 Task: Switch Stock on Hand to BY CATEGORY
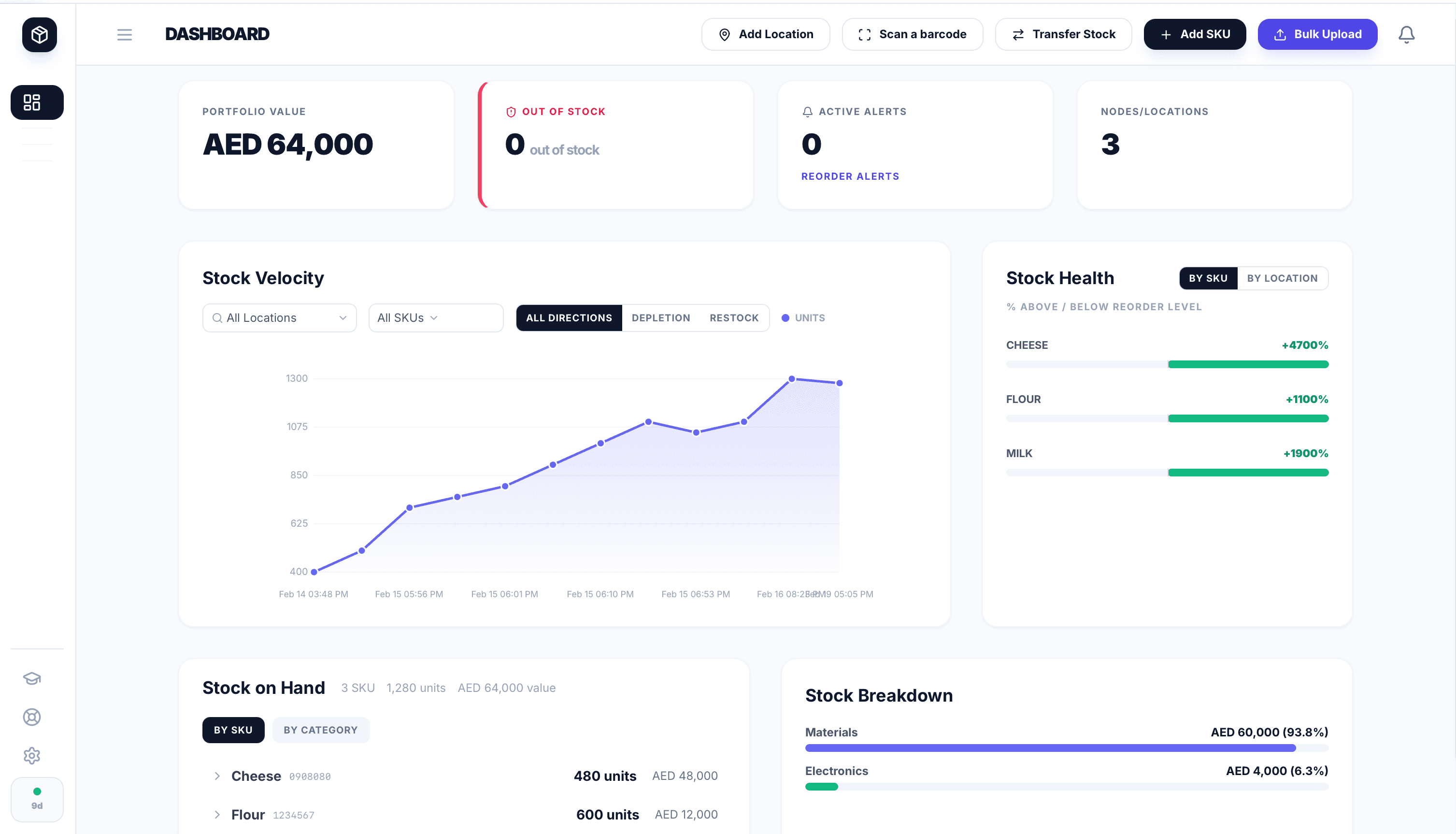coord(321,730)
